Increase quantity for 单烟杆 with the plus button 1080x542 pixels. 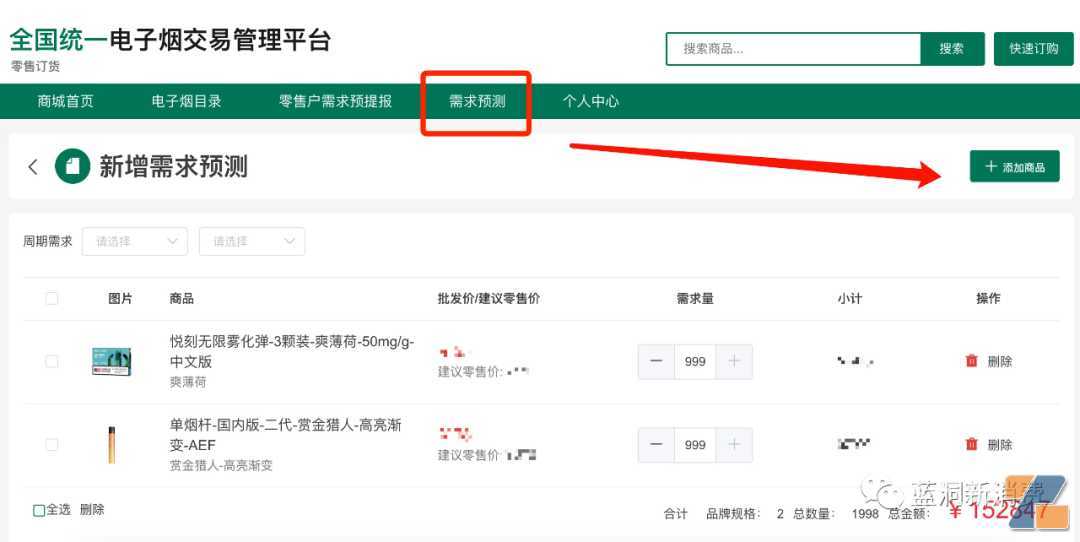[734, 445]
